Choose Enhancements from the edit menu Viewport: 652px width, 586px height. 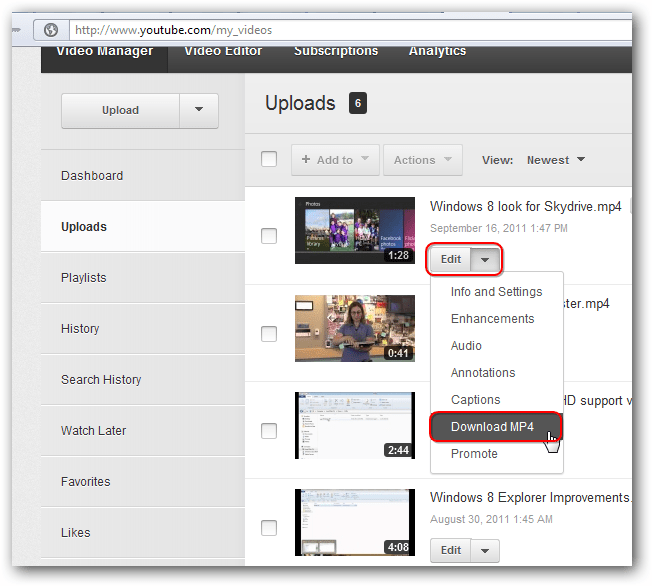tap(496, 319)
